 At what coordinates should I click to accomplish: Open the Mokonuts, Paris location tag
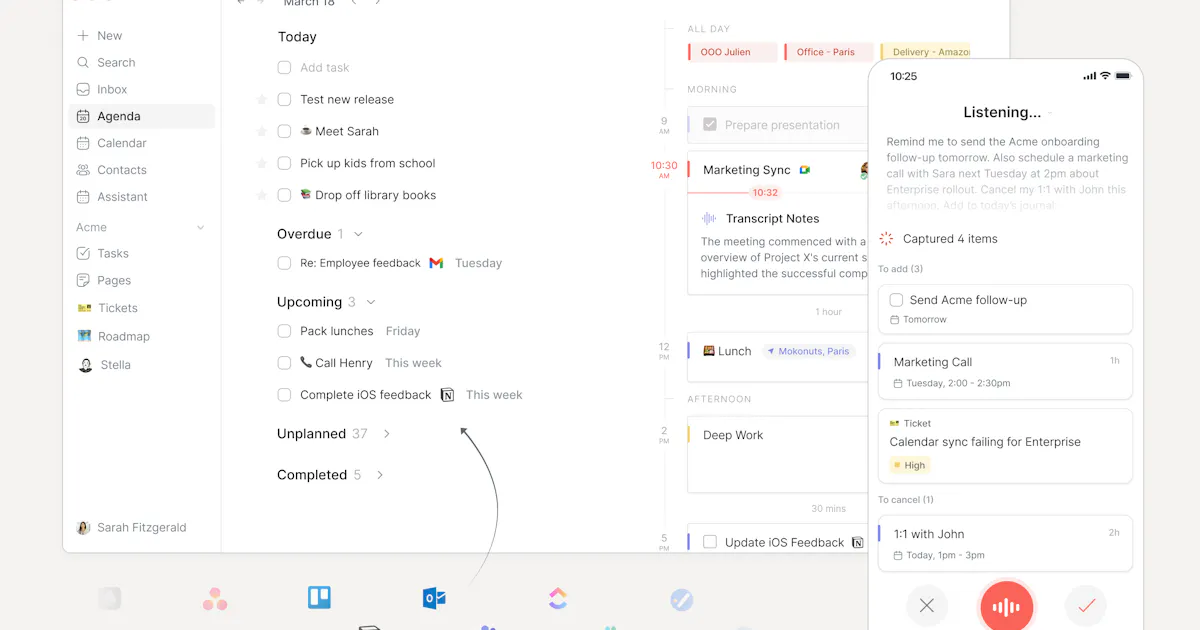(x=807, y=351)
